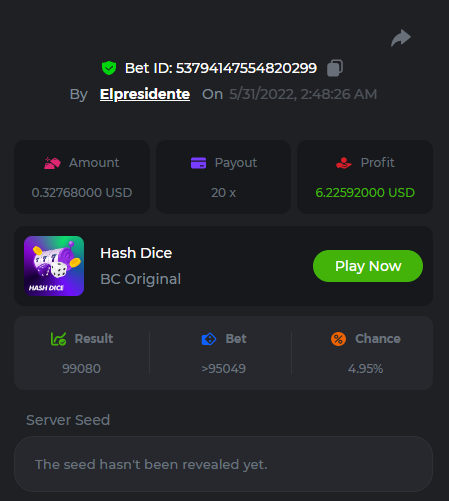Viewport: 449px width, 501px height.
Task: Click the orange Chance percent icon
Action: click(338, 339)
